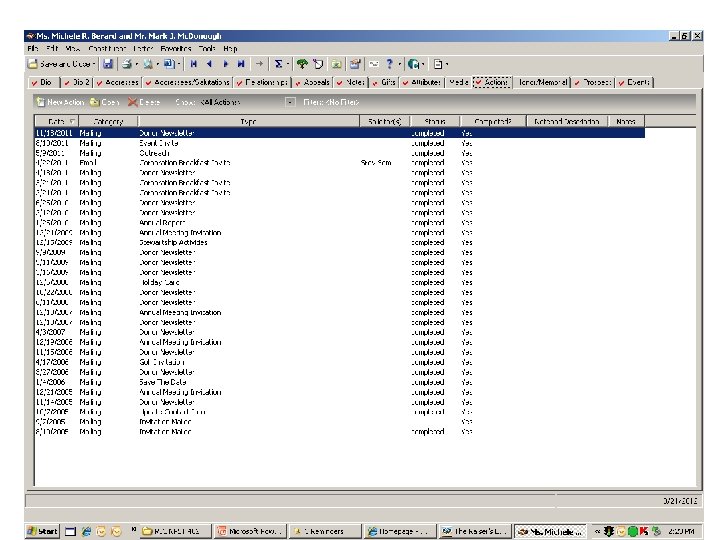Click the Save and Close button
The height and width of the screenshot is (540, 720).
click(61, 64)
